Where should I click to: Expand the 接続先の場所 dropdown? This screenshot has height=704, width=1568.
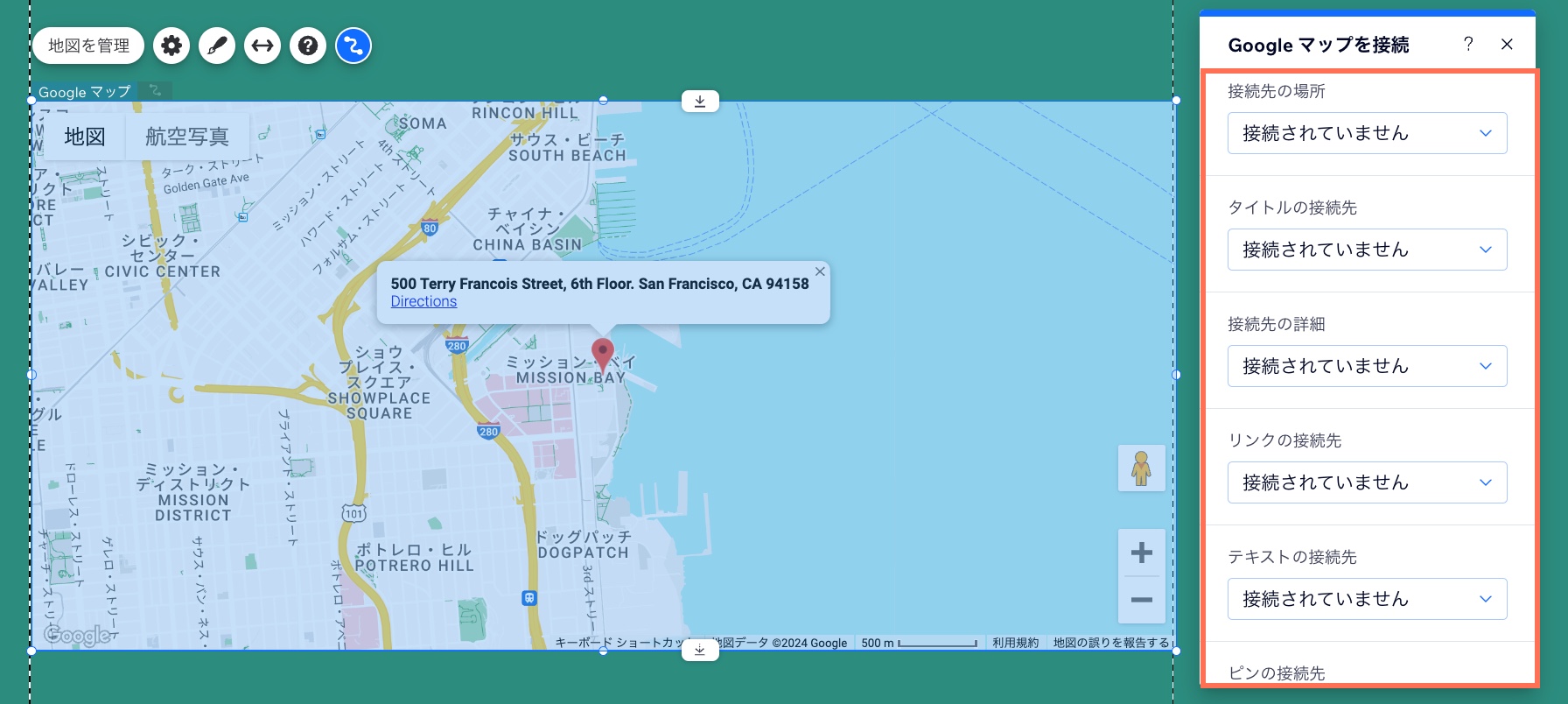point(1367,133)
